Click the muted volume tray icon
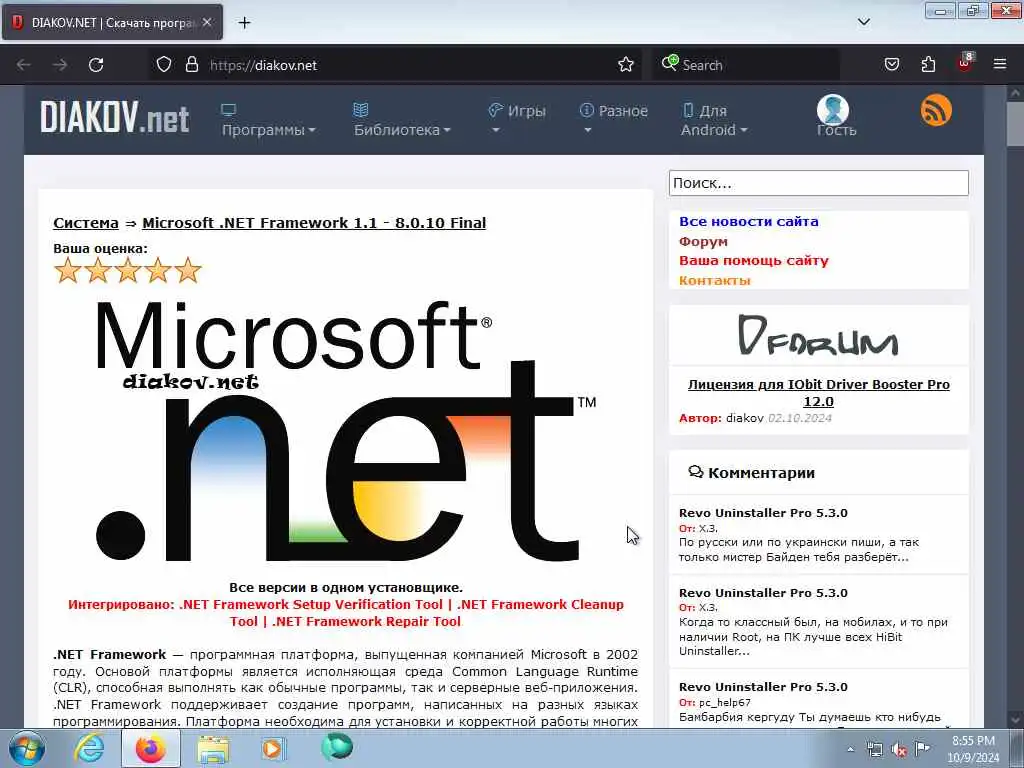 (899, 750)
